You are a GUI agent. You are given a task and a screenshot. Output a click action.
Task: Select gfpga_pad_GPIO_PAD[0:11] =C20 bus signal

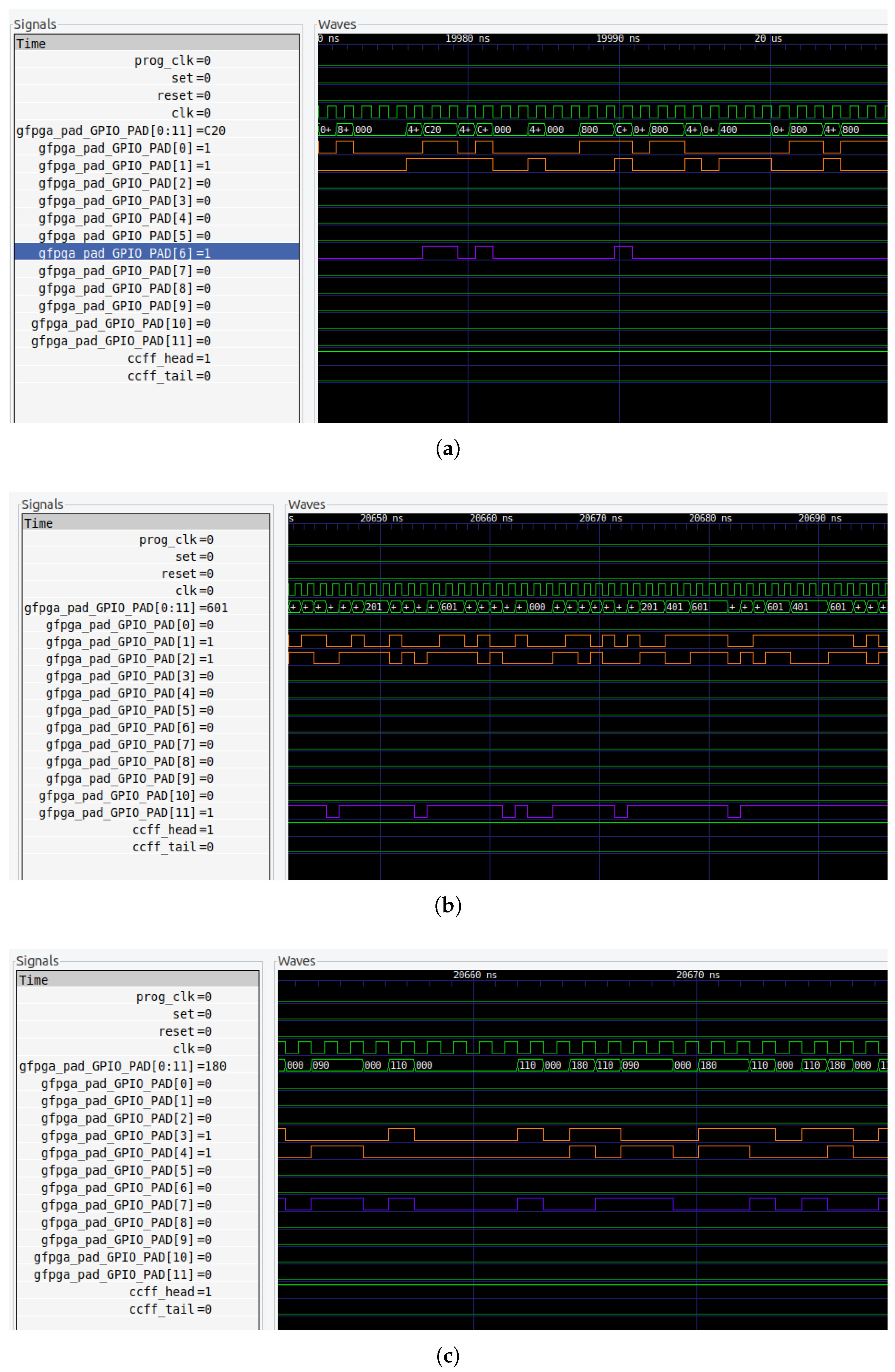[x=120, y=131]
